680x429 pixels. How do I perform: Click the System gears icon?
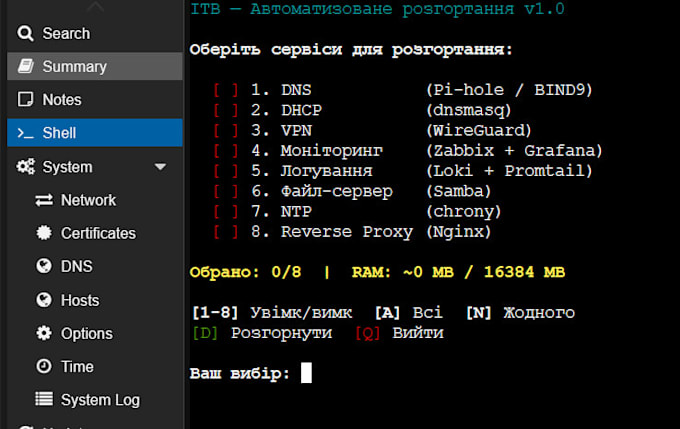point(26,167)
